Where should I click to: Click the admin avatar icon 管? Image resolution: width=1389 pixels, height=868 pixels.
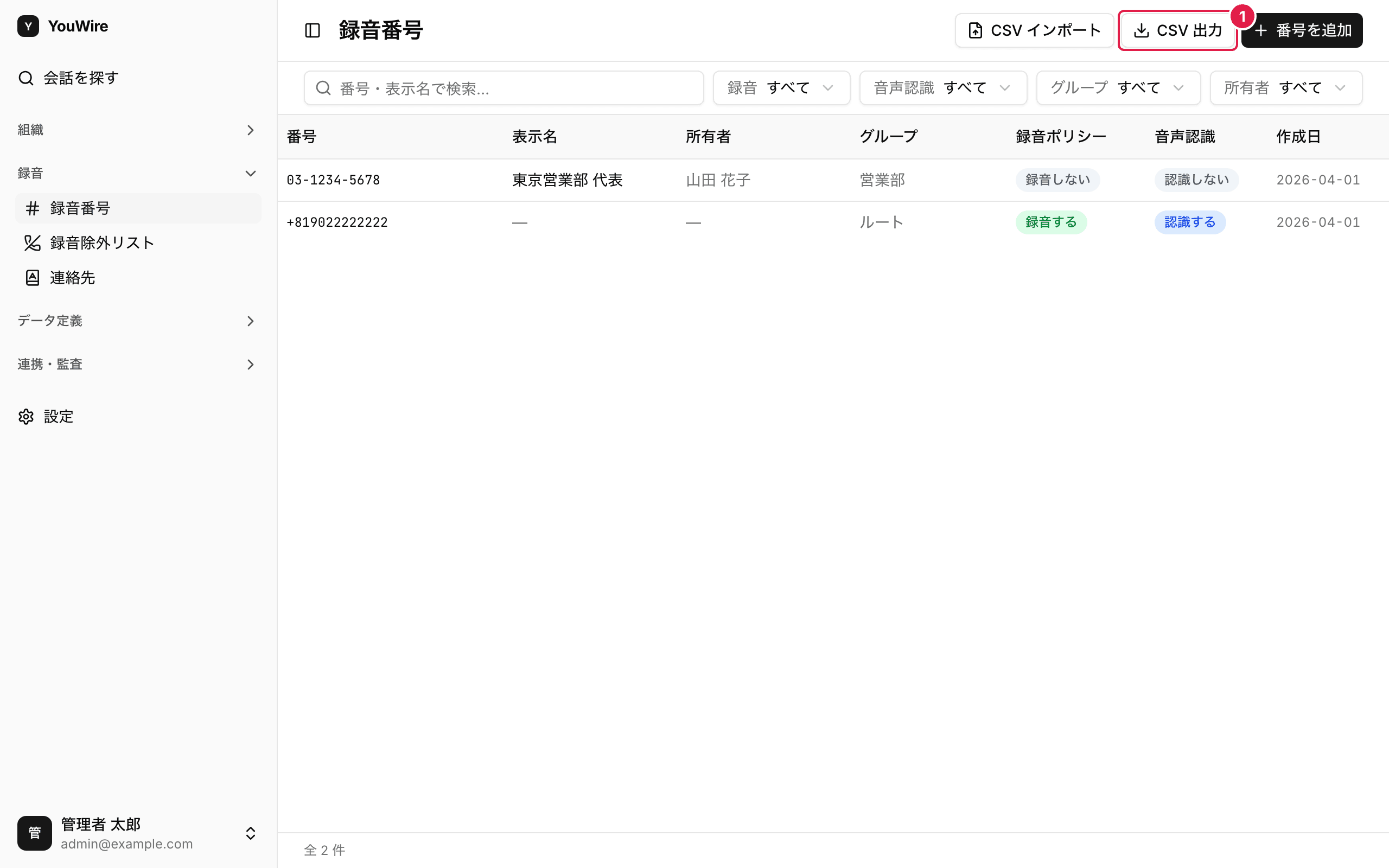(x=34, y=833)
